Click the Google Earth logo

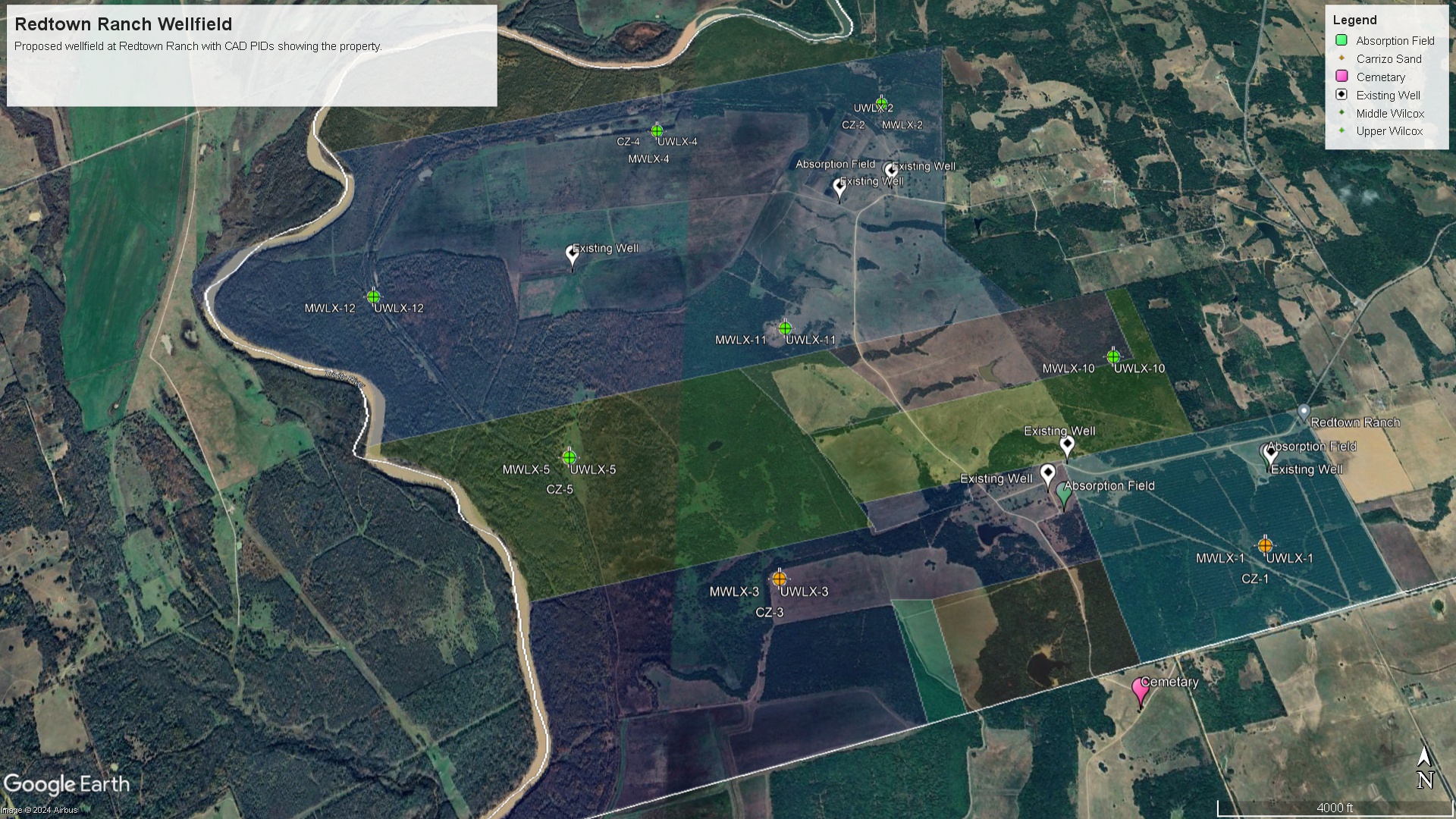(67, 784)
